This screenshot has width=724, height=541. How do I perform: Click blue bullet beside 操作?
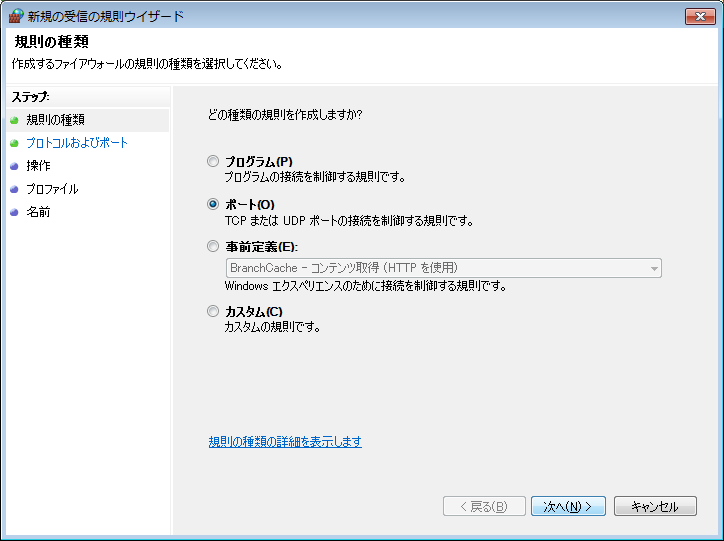pyautogui.click(x=14, y=166)
